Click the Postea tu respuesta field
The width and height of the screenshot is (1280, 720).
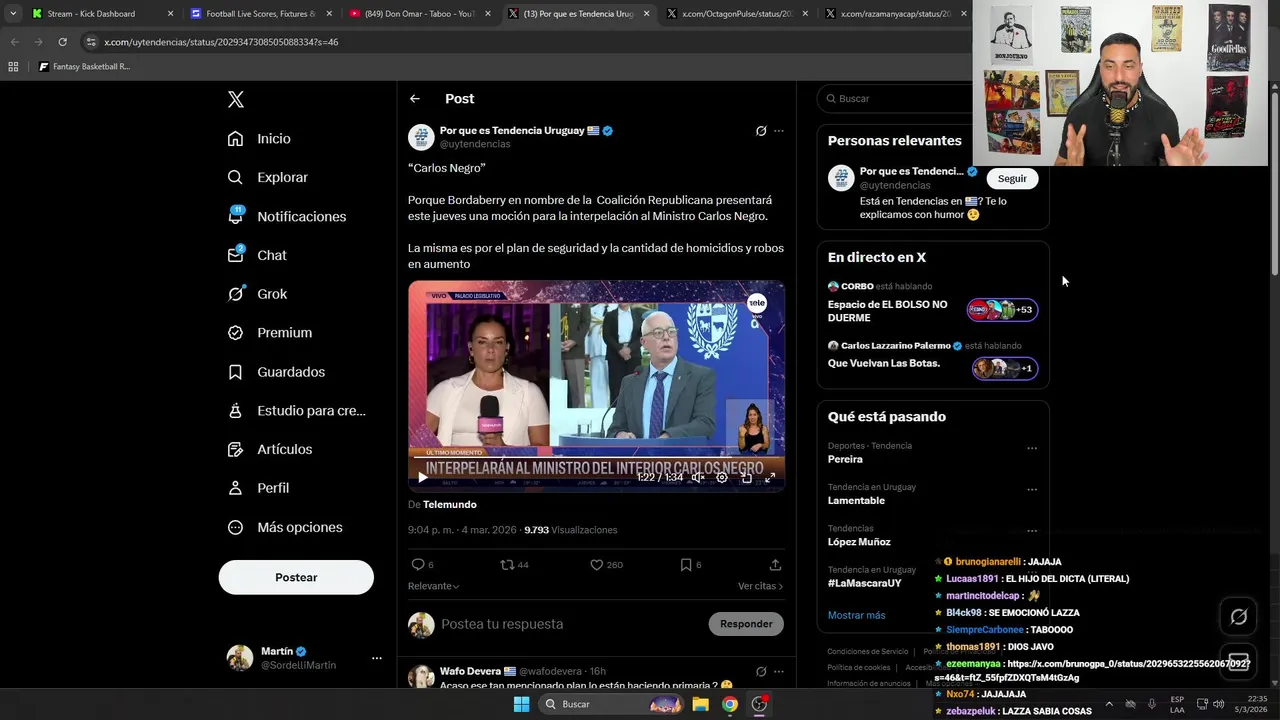[570, 624]
